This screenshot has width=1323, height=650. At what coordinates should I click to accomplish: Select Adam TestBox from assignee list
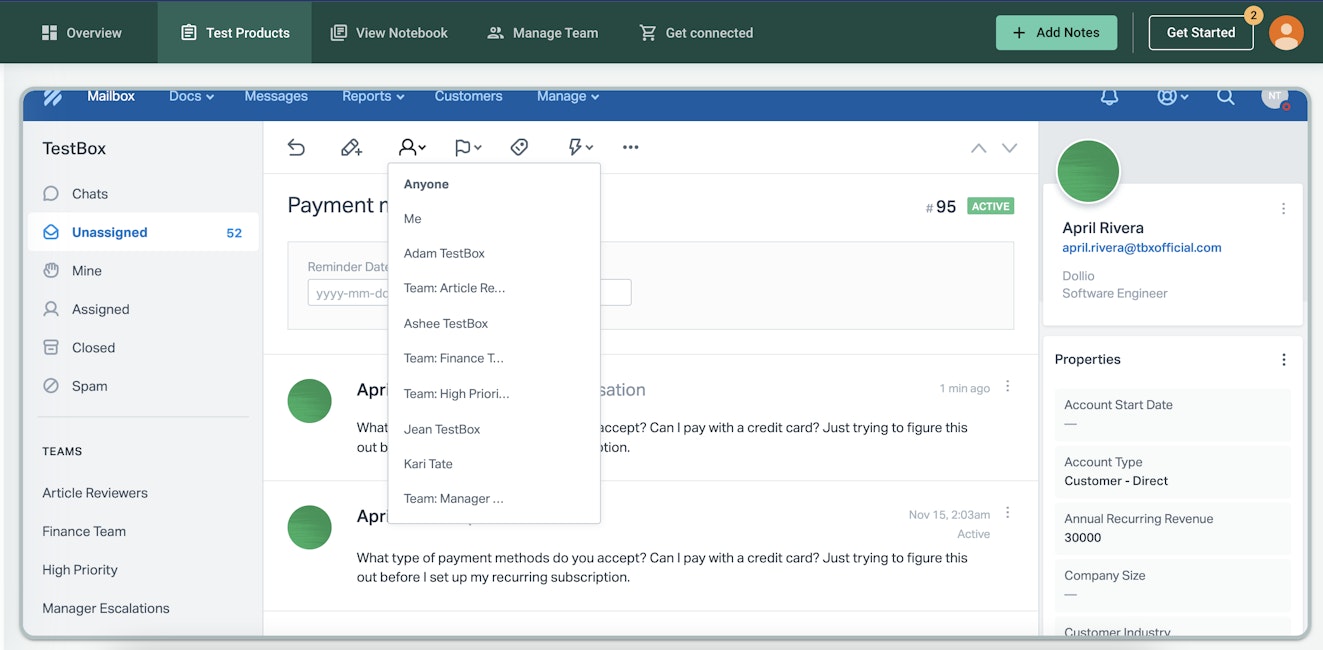click(x=444, y=254)
